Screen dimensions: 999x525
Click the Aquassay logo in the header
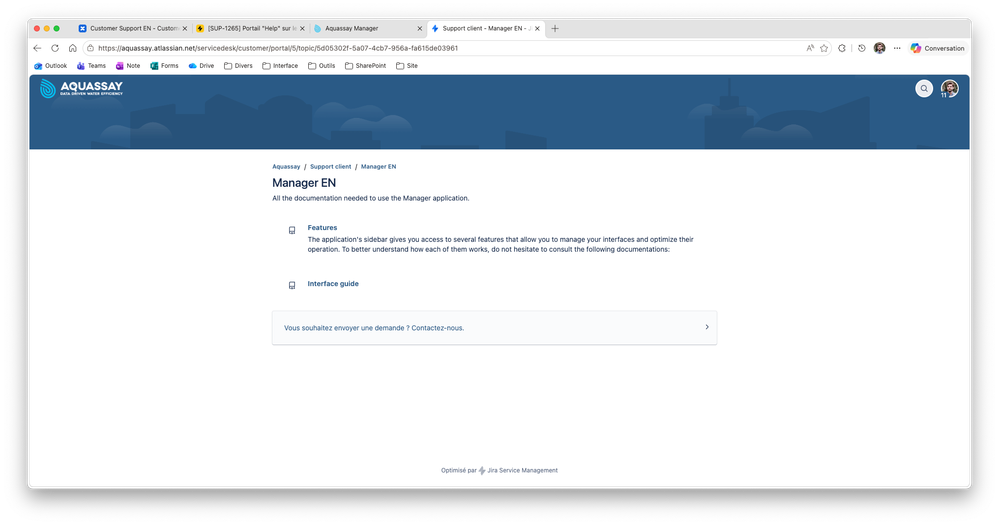pyautogui.click(x=82, y=88)
